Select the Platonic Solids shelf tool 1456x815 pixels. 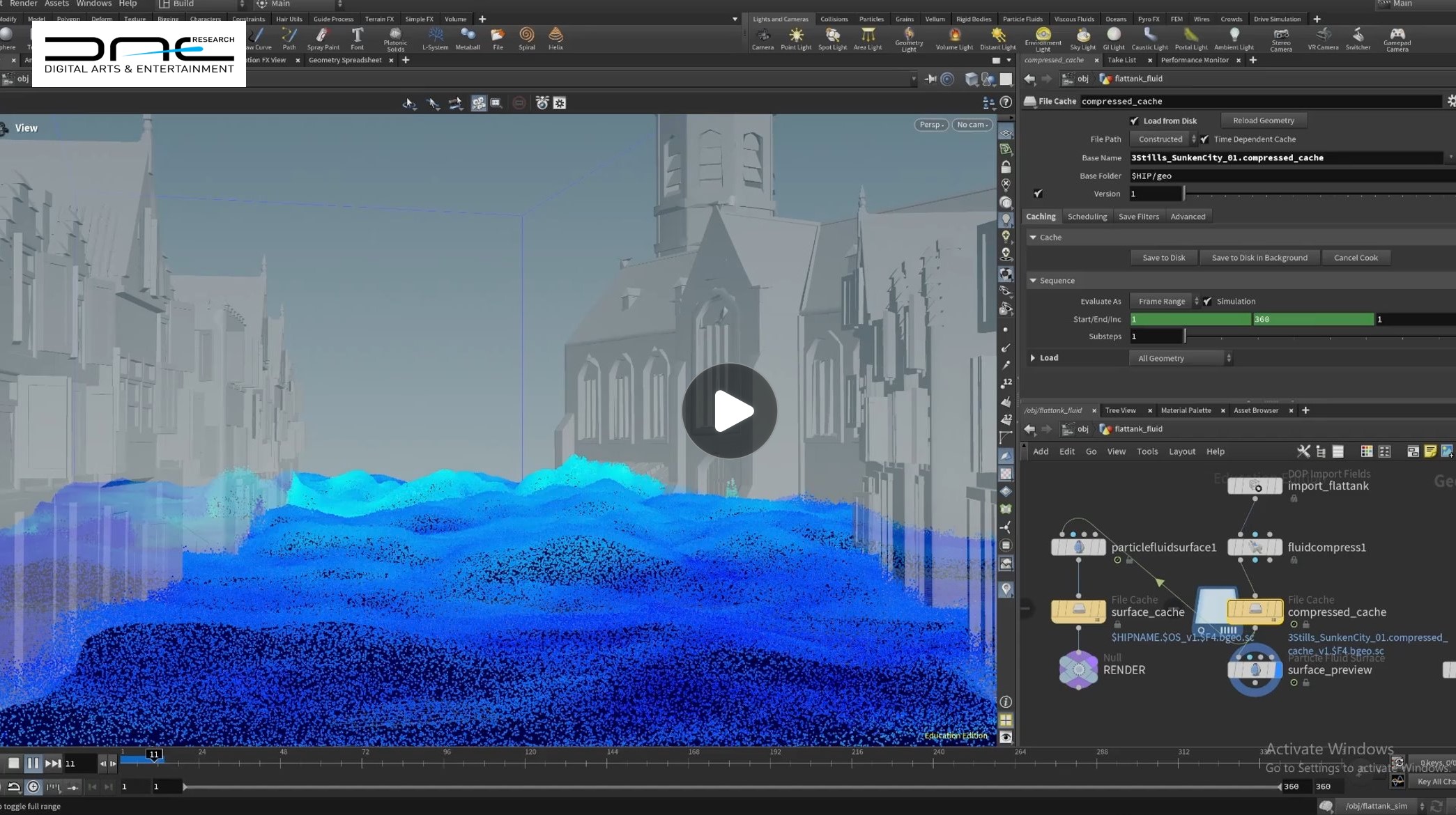[x=395, y=40]
